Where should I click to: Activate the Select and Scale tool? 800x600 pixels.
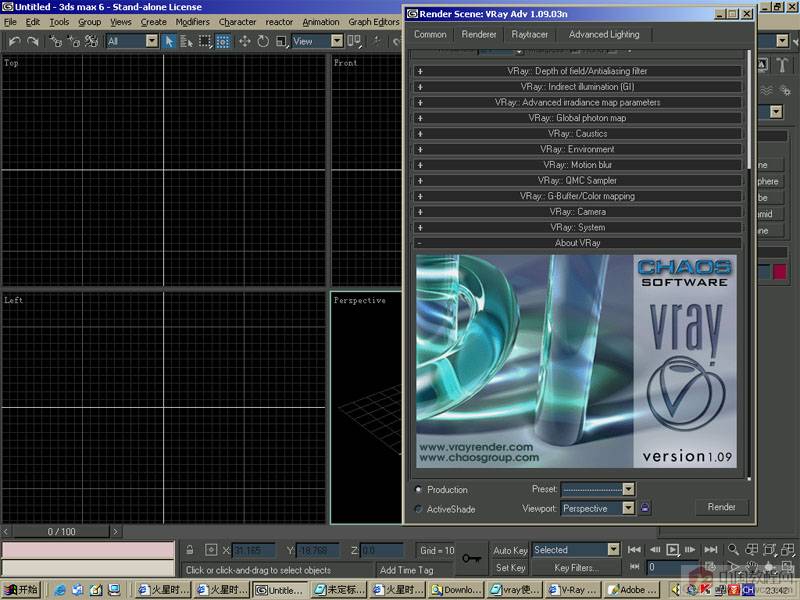click(282, 41)
